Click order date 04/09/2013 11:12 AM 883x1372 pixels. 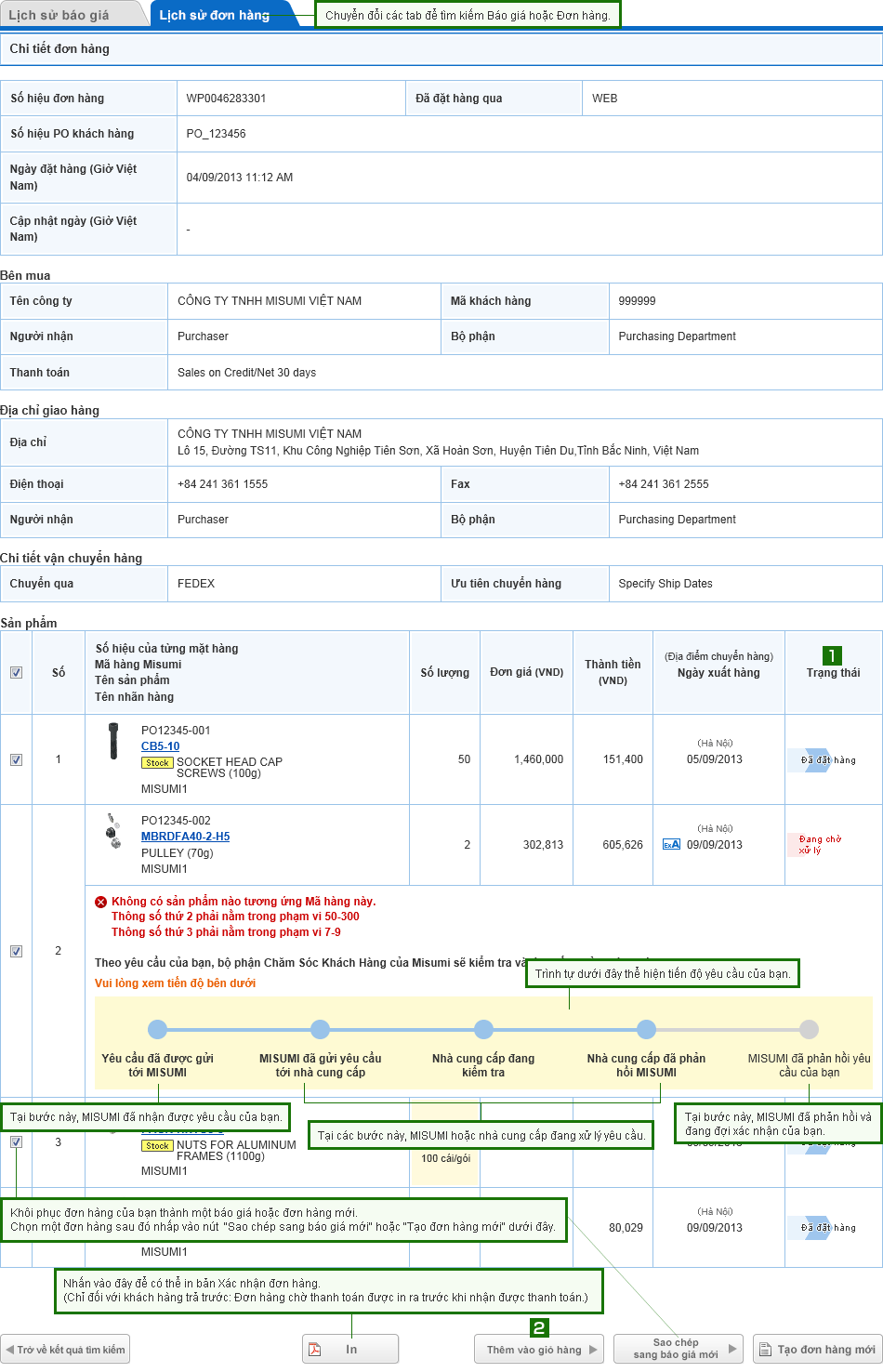point(240,178)
